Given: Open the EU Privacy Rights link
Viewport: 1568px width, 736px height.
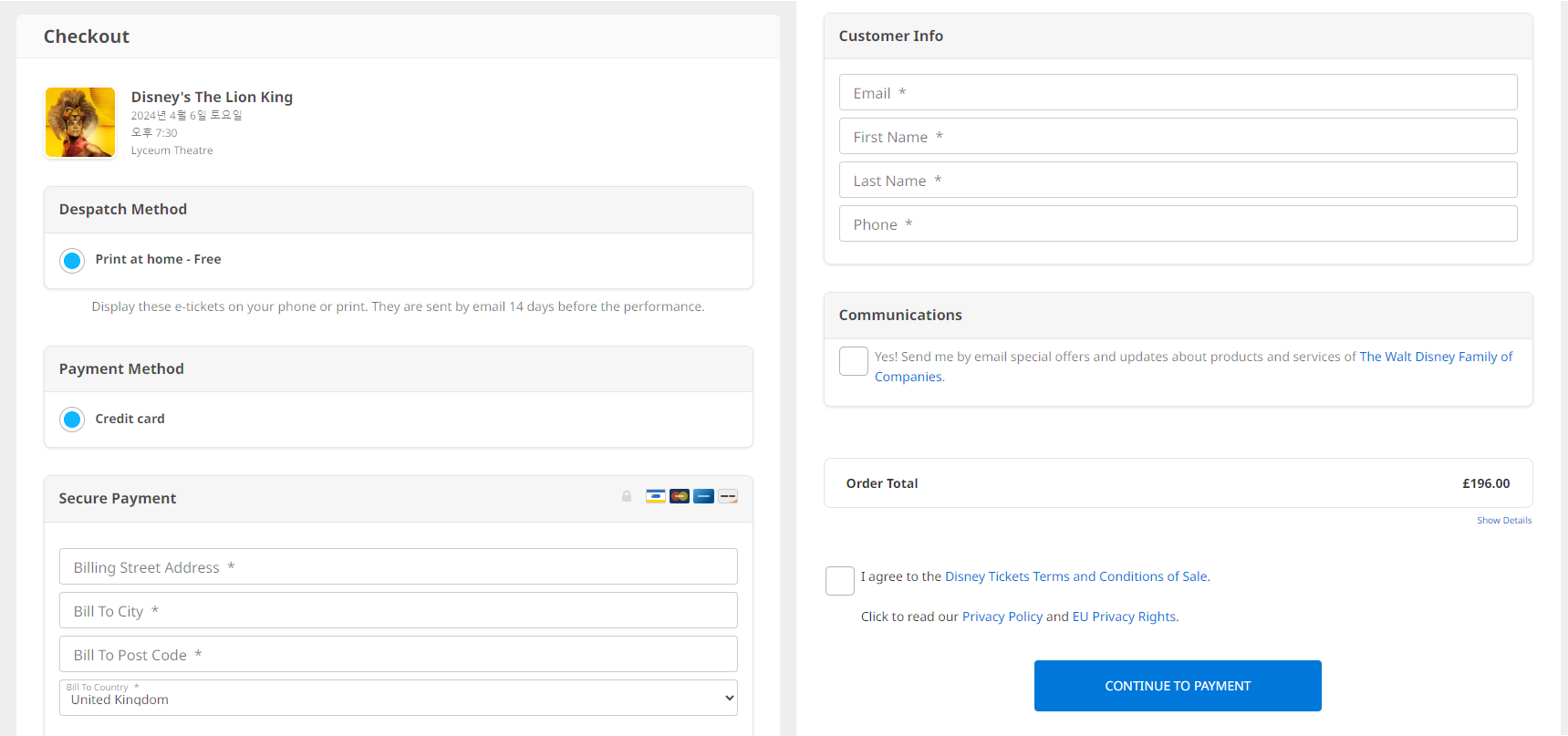Looking at the screenshot, I should [1124, 617].
